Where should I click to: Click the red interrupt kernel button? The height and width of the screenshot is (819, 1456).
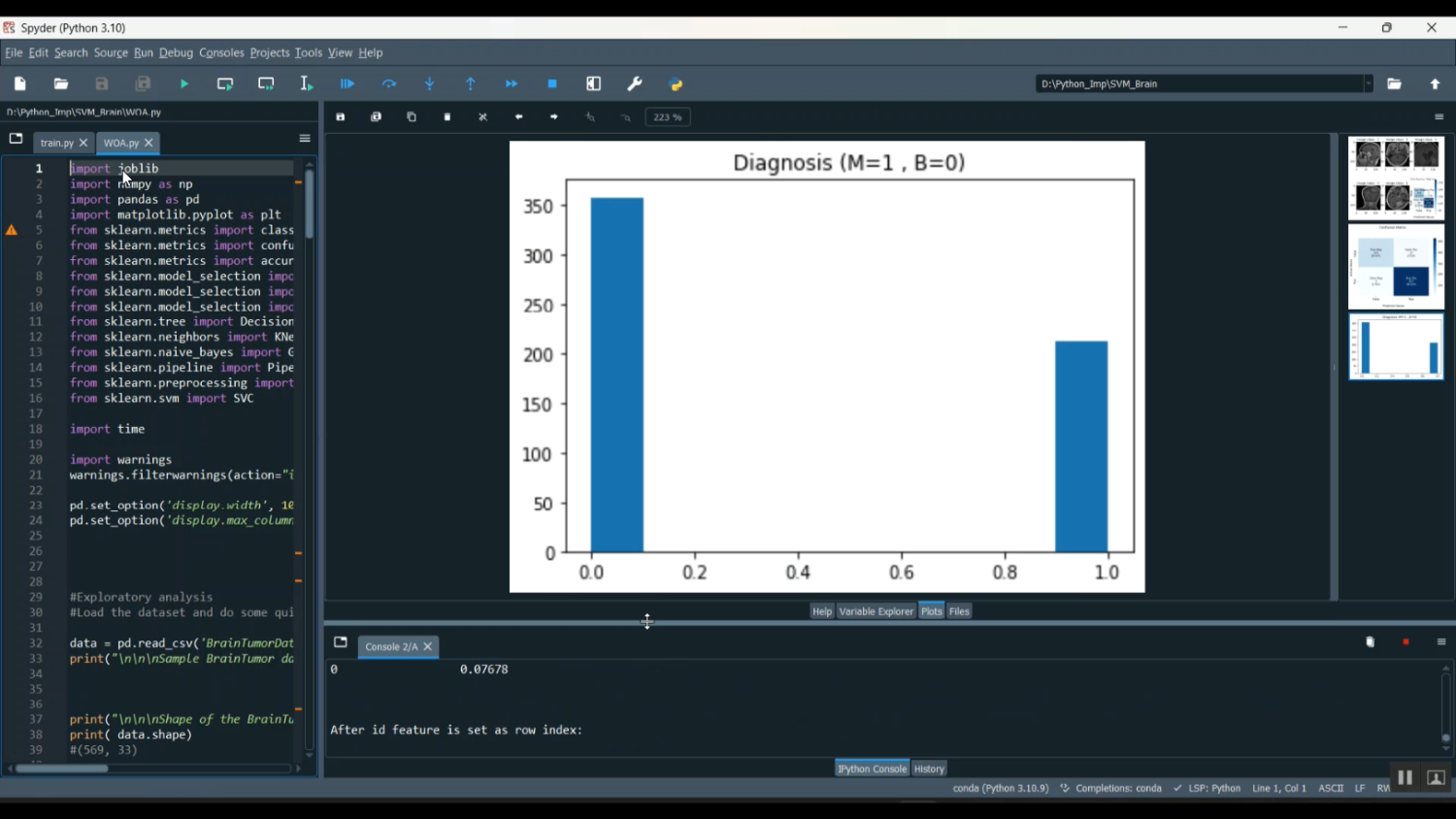click(1406, 642)
